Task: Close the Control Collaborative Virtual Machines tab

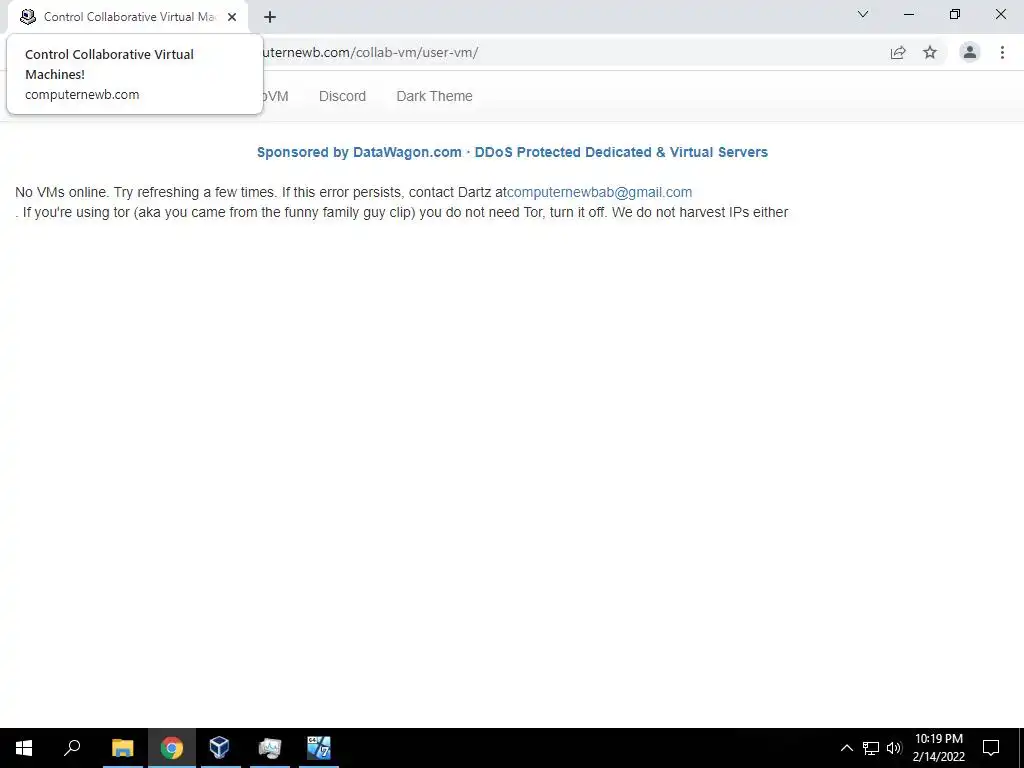Action: tap(232, 17)
